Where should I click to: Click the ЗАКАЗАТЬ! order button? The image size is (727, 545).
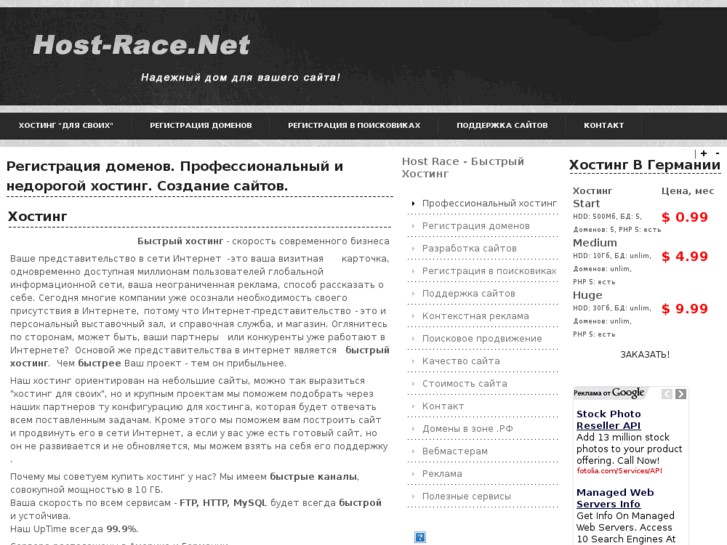[645, 355]
